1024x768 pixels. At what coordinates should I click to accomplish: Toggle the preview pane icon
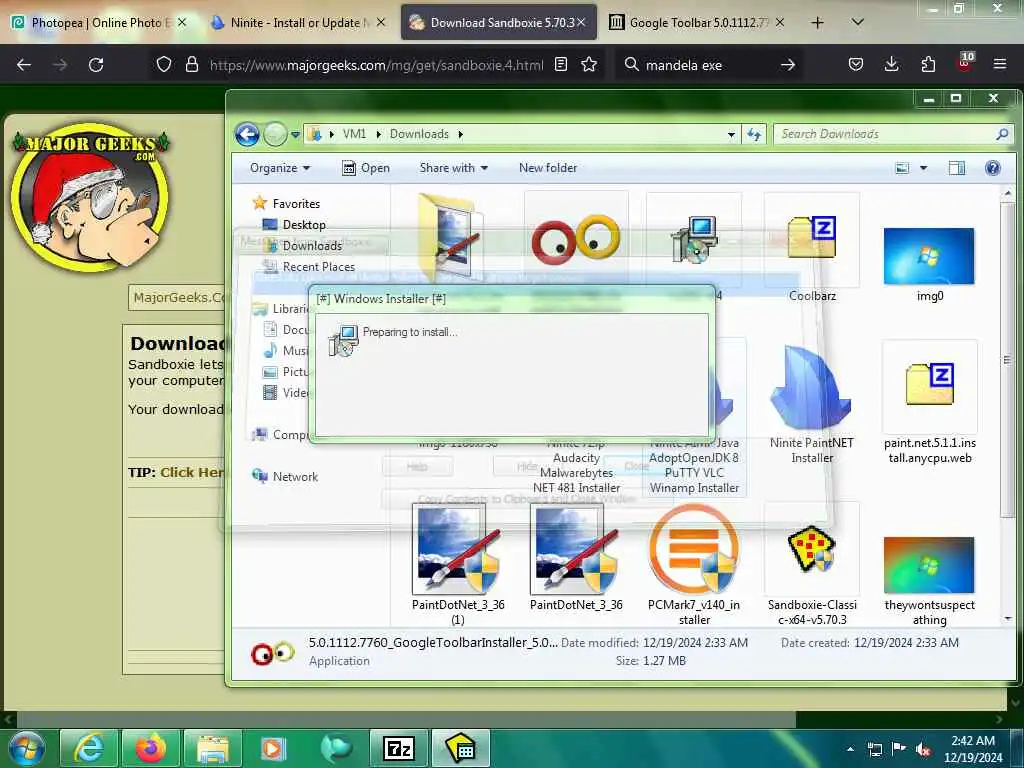(x=957, y=168)
